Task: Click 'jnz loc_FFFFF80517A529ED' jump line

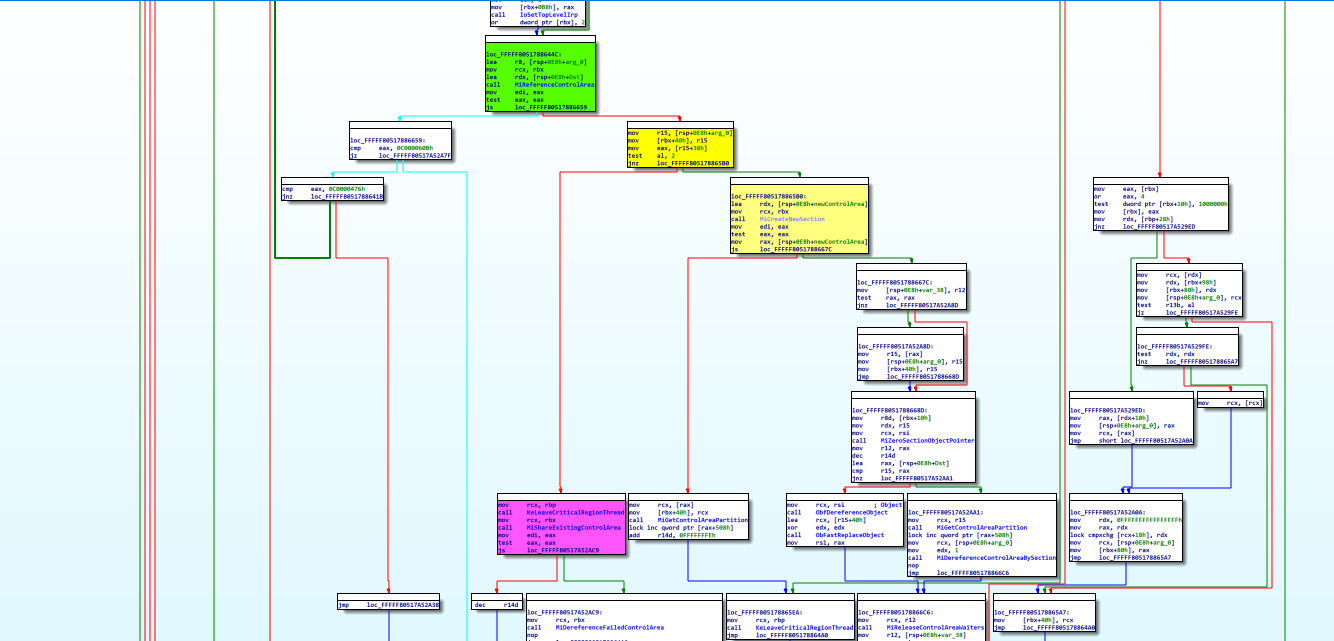Action: click(x=1144, y=226)
